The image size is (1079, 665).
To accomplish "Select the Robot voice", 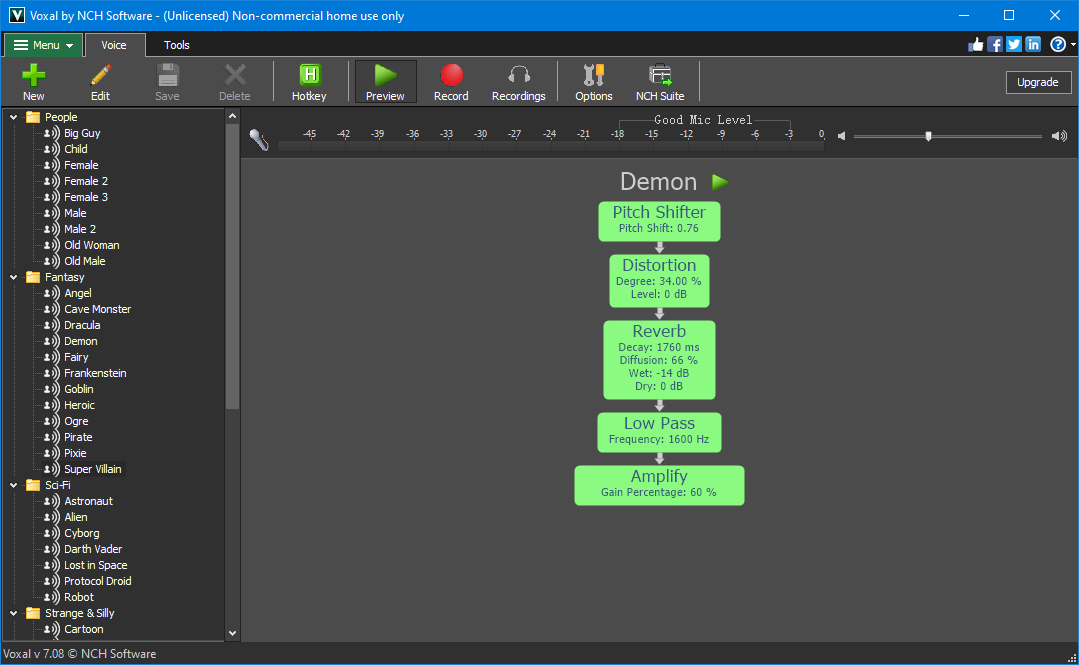I will [x=78, y=597].
